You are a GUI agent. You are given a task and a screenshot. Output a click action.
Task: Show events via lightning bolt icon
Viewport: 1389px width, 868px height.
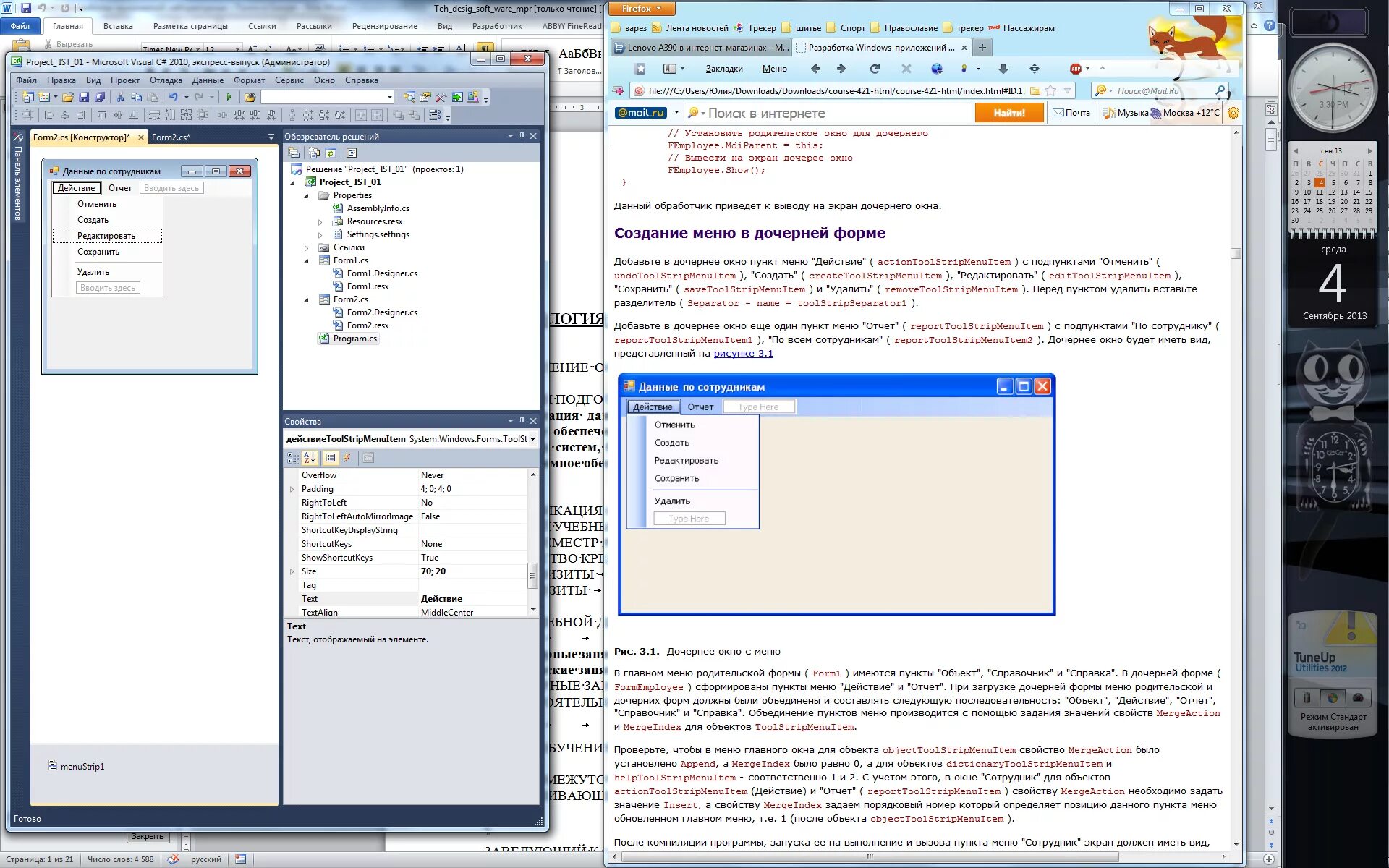[347, 458]
